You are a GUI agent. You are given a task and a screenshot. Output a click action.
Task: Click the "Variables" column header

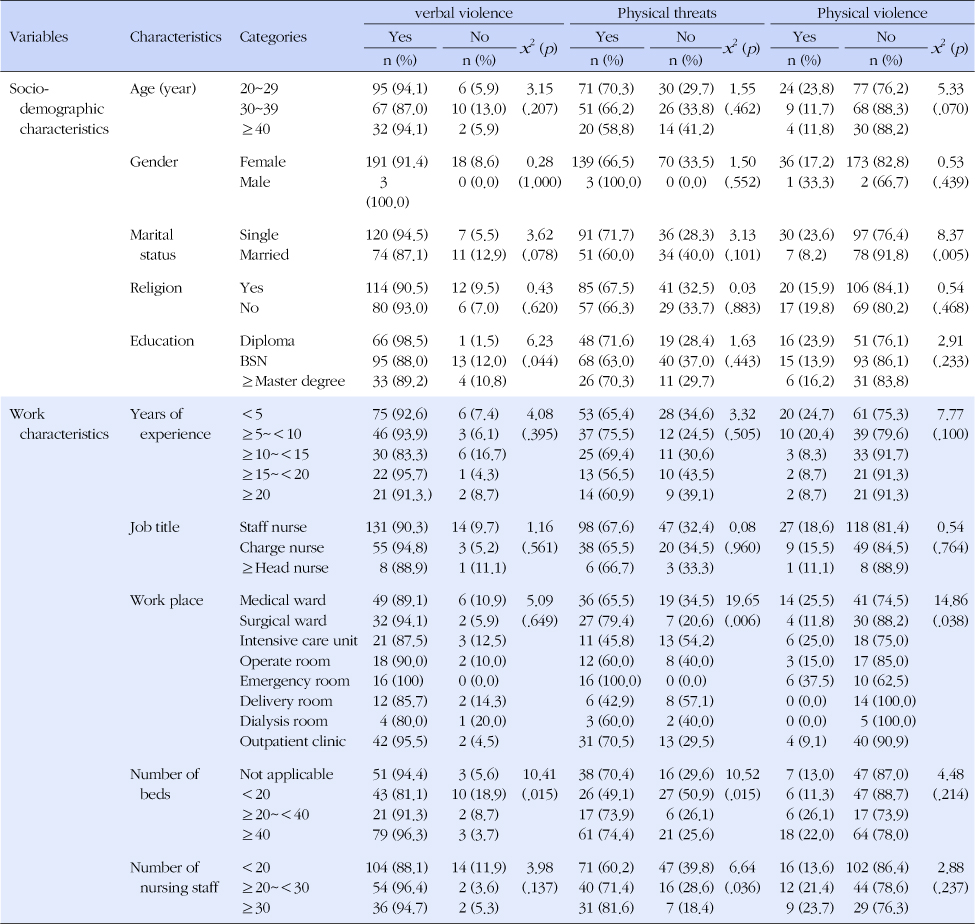pos(39,37)
